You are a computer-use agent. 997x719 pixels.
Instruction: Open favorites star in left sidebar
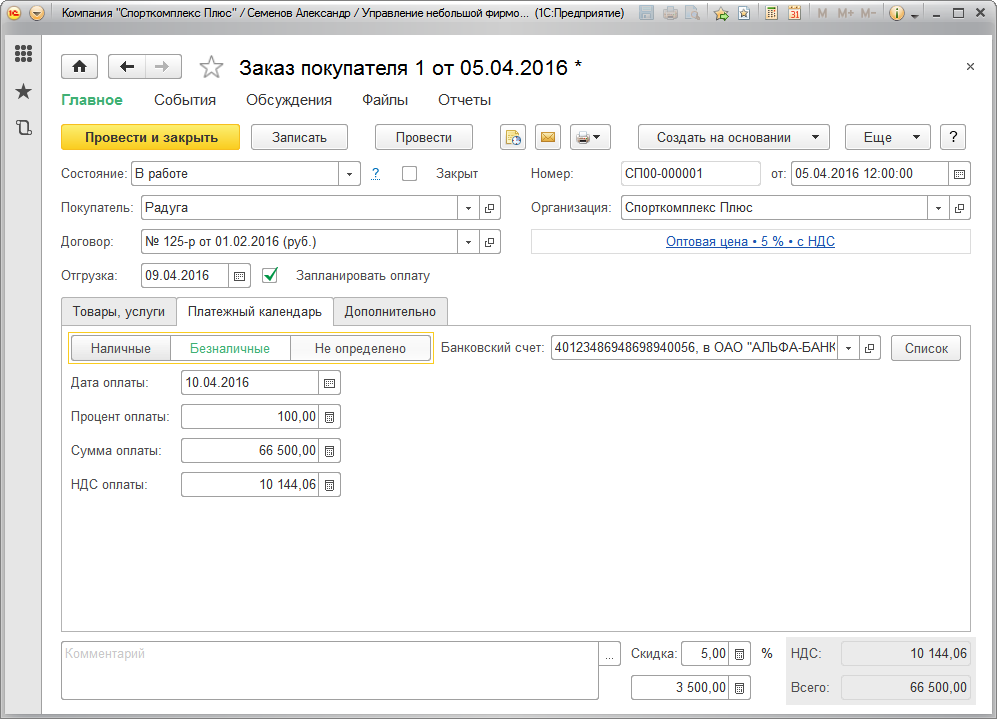pyautogui.click(x=24, y=91)
